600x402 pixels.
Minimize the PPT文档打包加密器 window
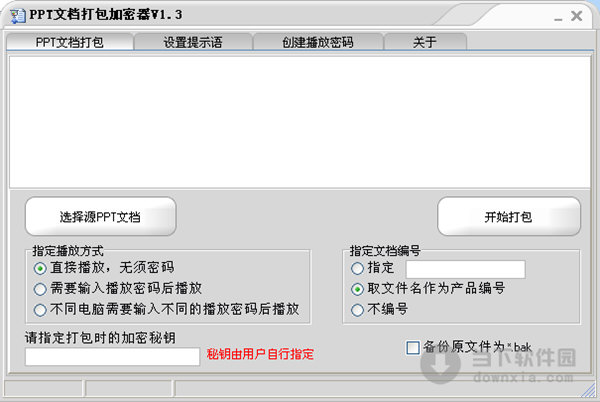pyautogui.click(x=558, y=18)
